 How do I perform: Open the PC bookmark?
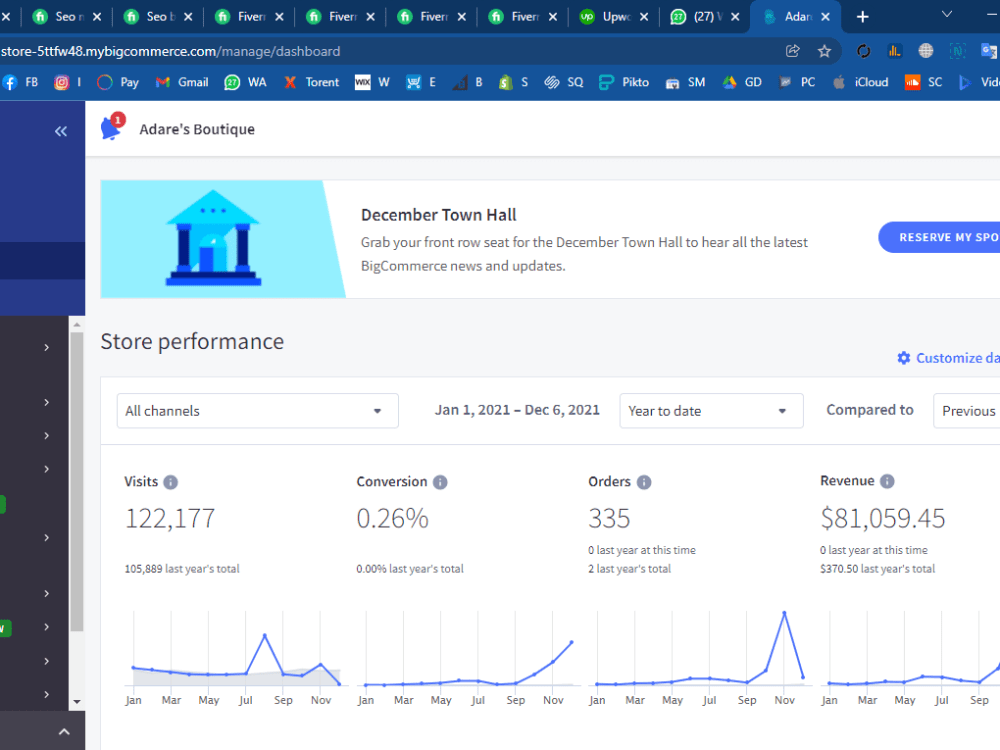click(x=798, y=82)
